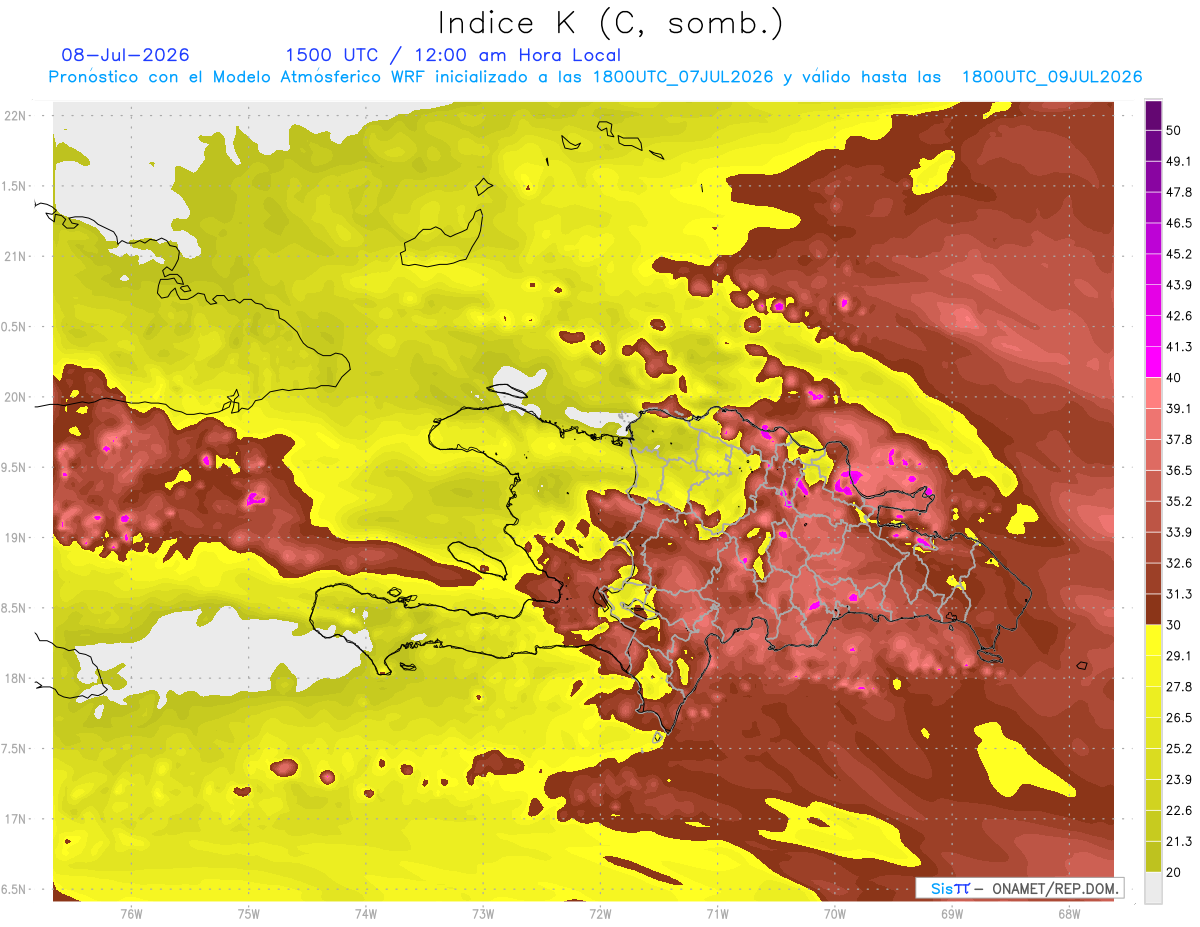Pick the dark purple swatch above the 50 label
This screenshot has height=927, width=1200.
tap(1153, 115)
